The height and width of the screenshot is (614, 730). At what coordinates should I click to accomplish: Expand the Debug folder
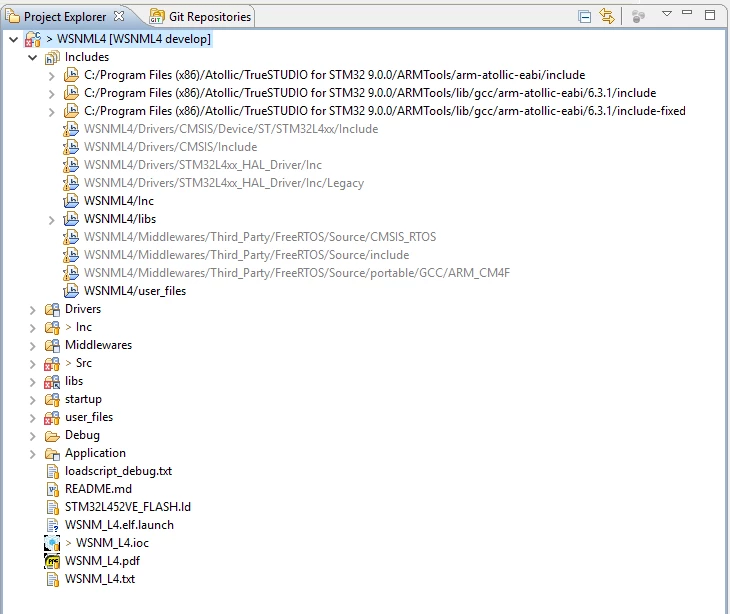tap(33, 436)
